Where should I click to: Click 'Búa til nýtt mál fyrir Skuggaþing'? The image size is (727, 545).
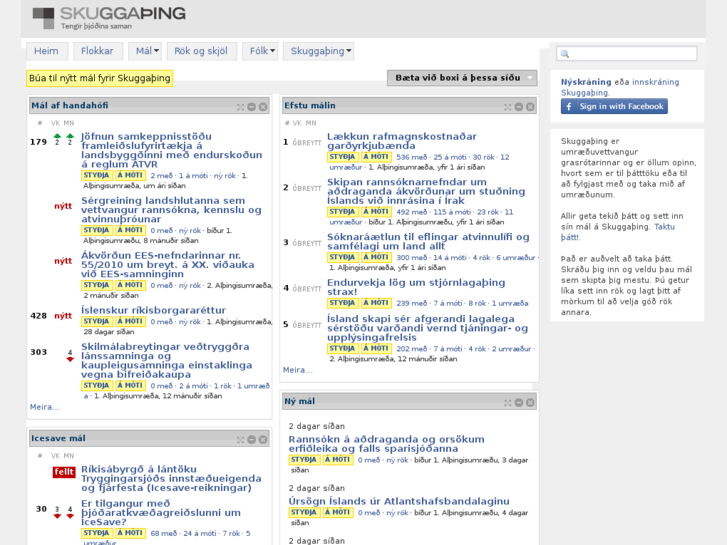[x=100, y=78]
